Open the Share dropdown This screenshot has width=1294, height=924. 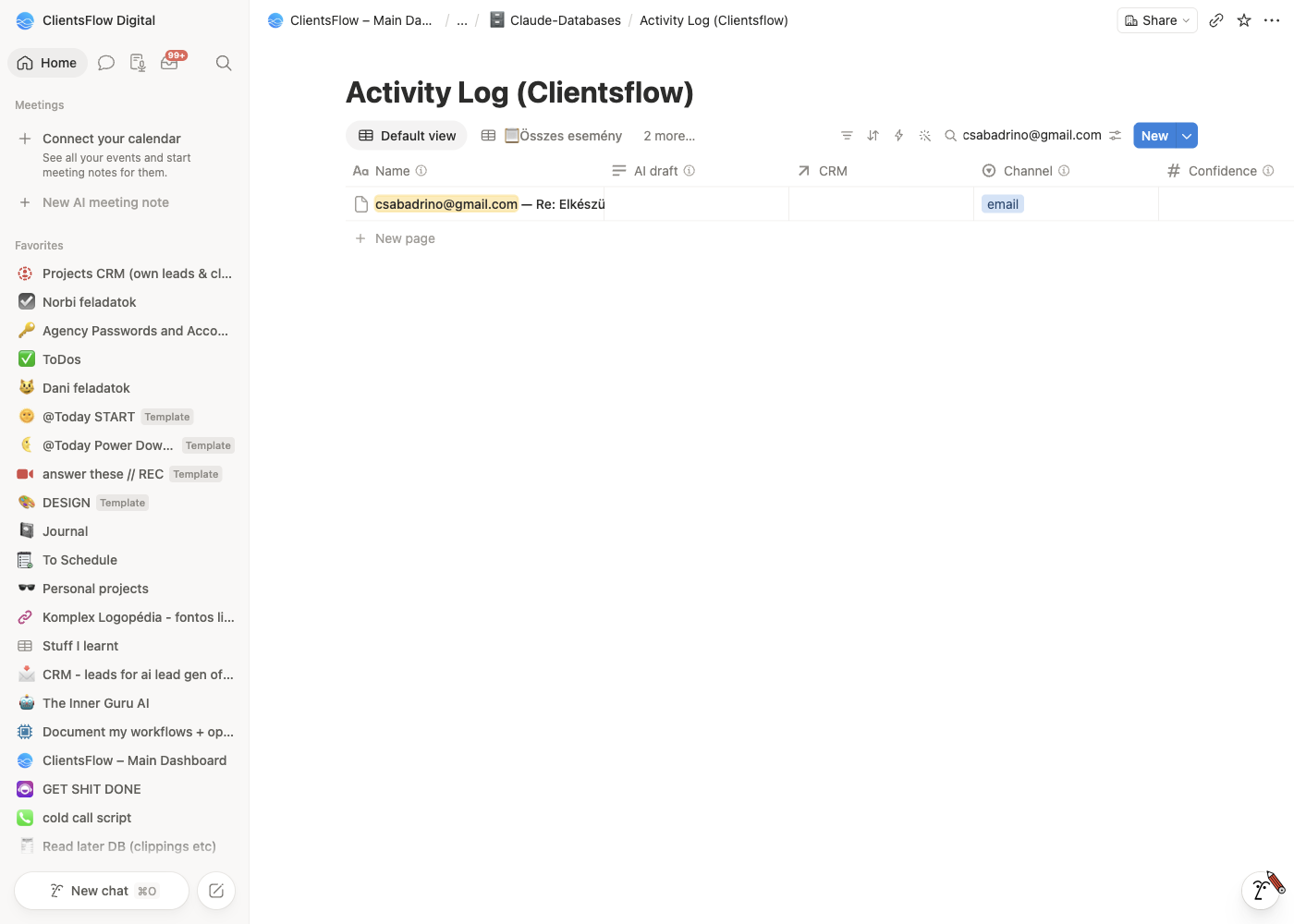(x=1157, y=20)
